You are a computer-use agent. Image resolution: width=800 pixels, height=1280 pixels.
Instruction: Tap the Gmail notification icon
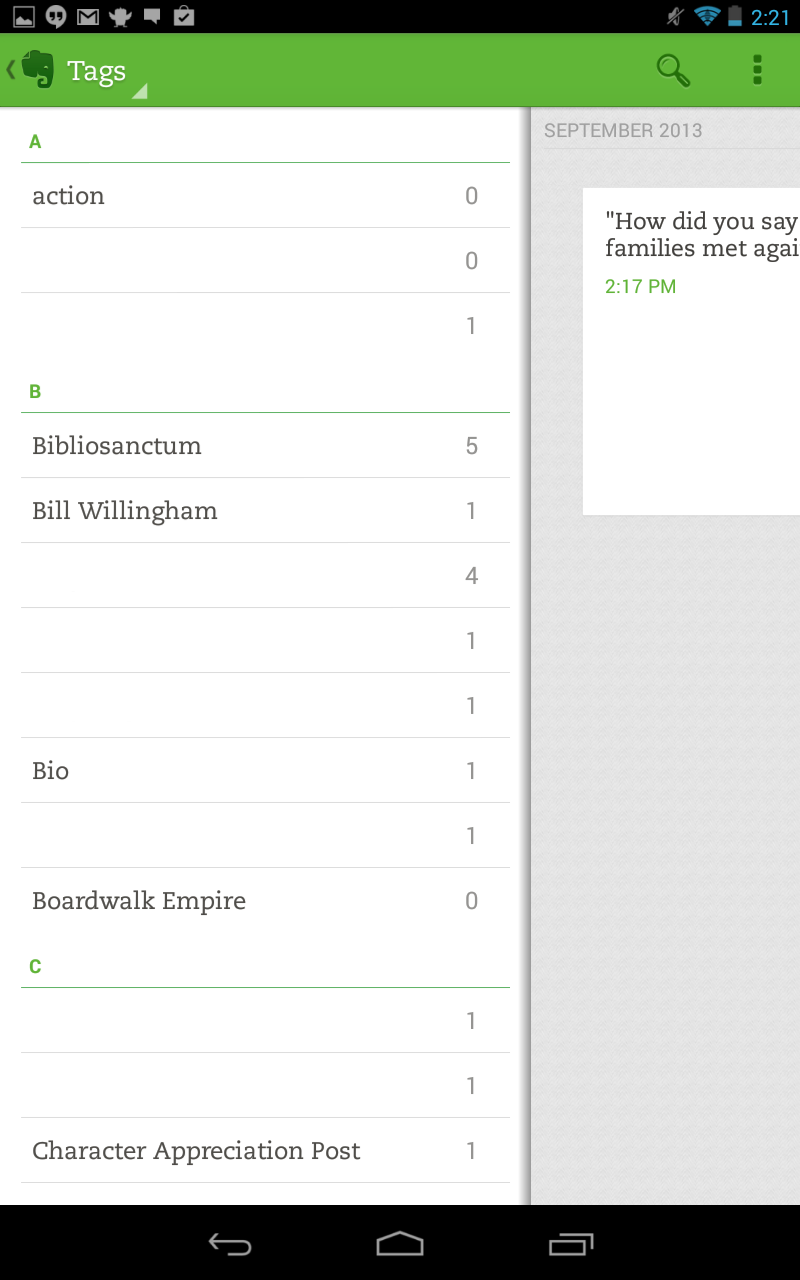[x=88, y=17]
